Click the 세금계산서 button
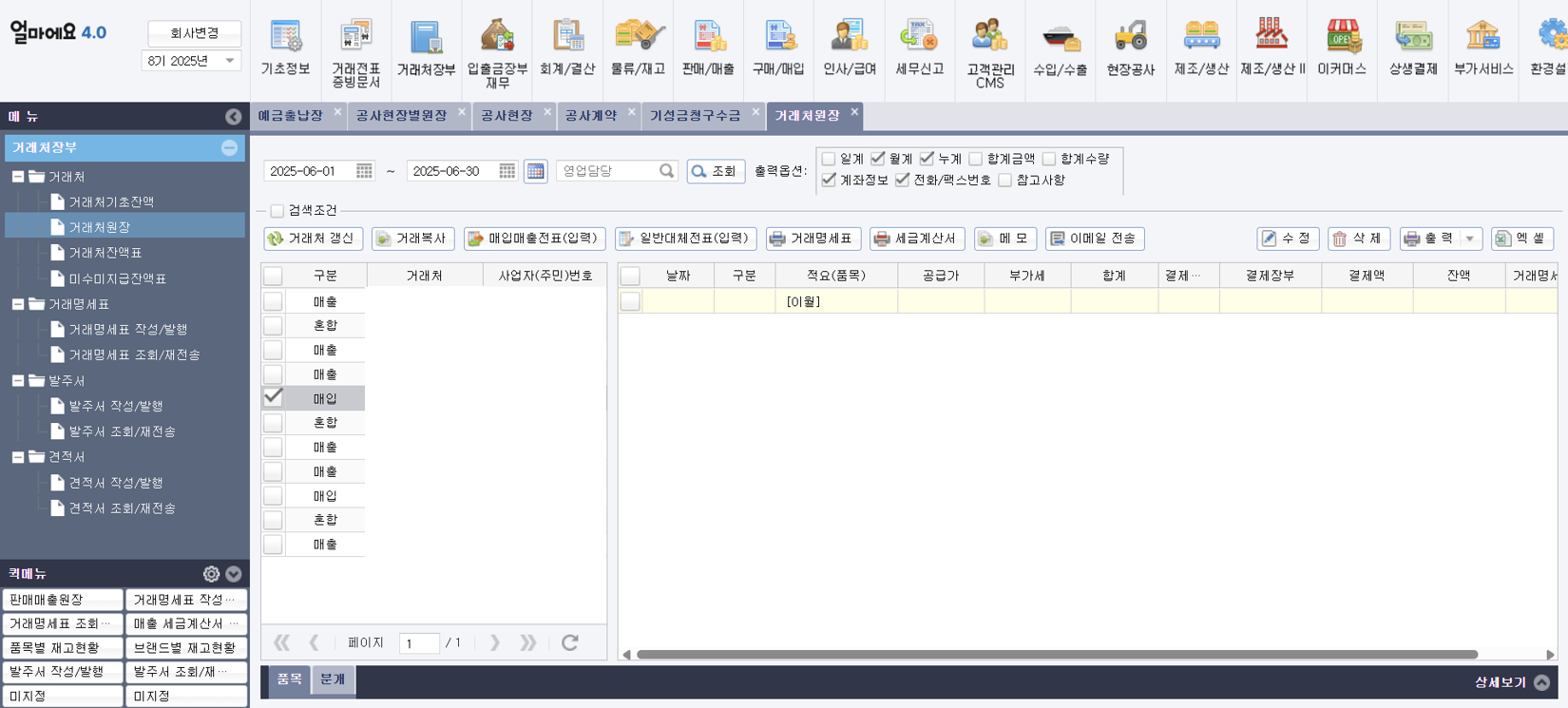 coord(917,239)
